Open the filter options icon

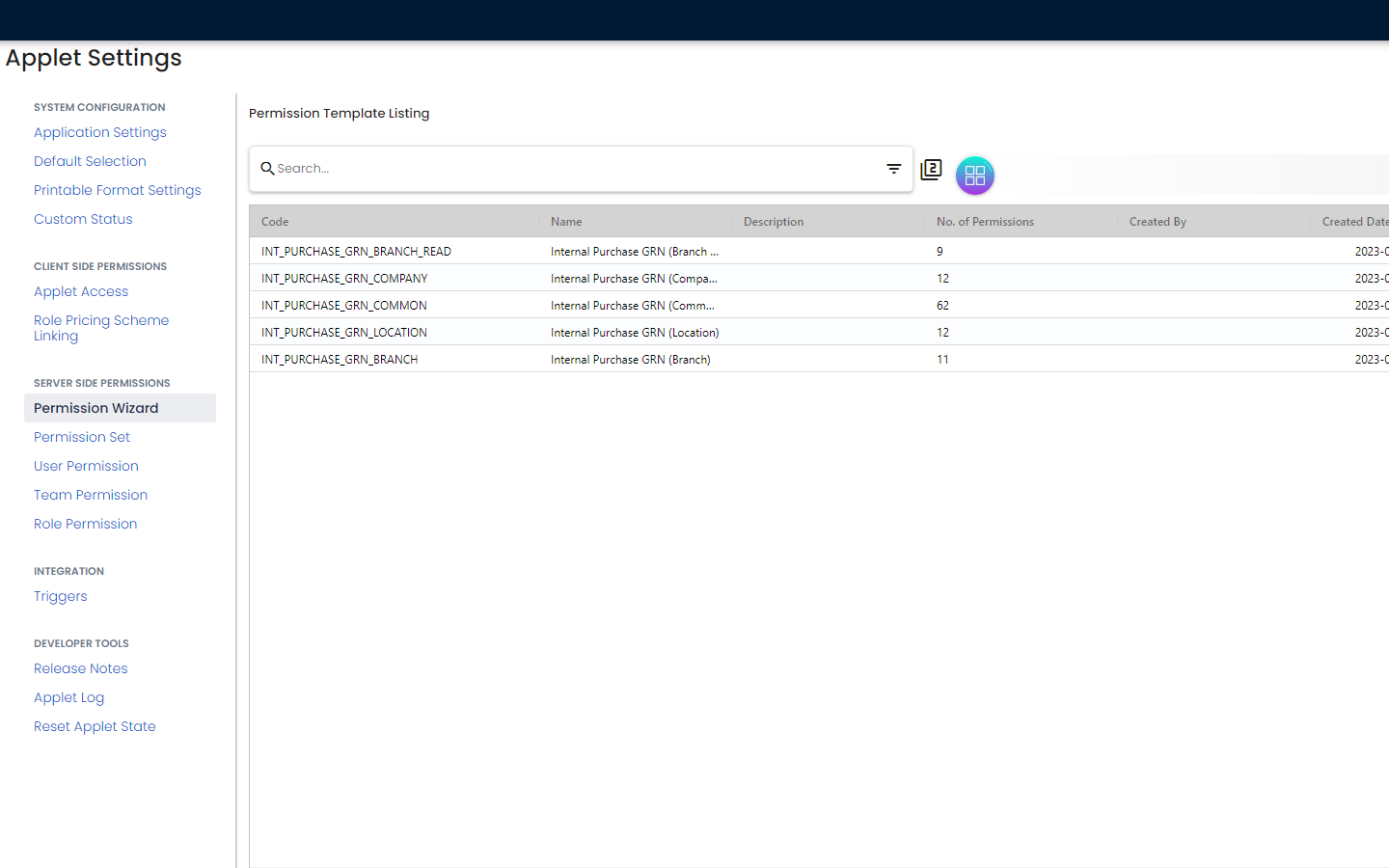click(x=893, y=169)
